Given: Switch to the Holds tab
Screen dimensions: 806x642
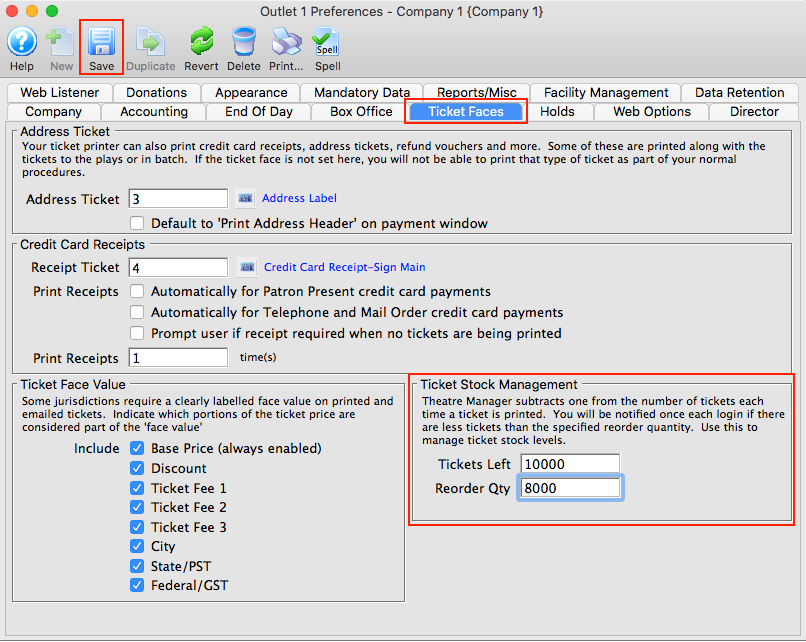Looking at the screenshot, I should [557, 112].
